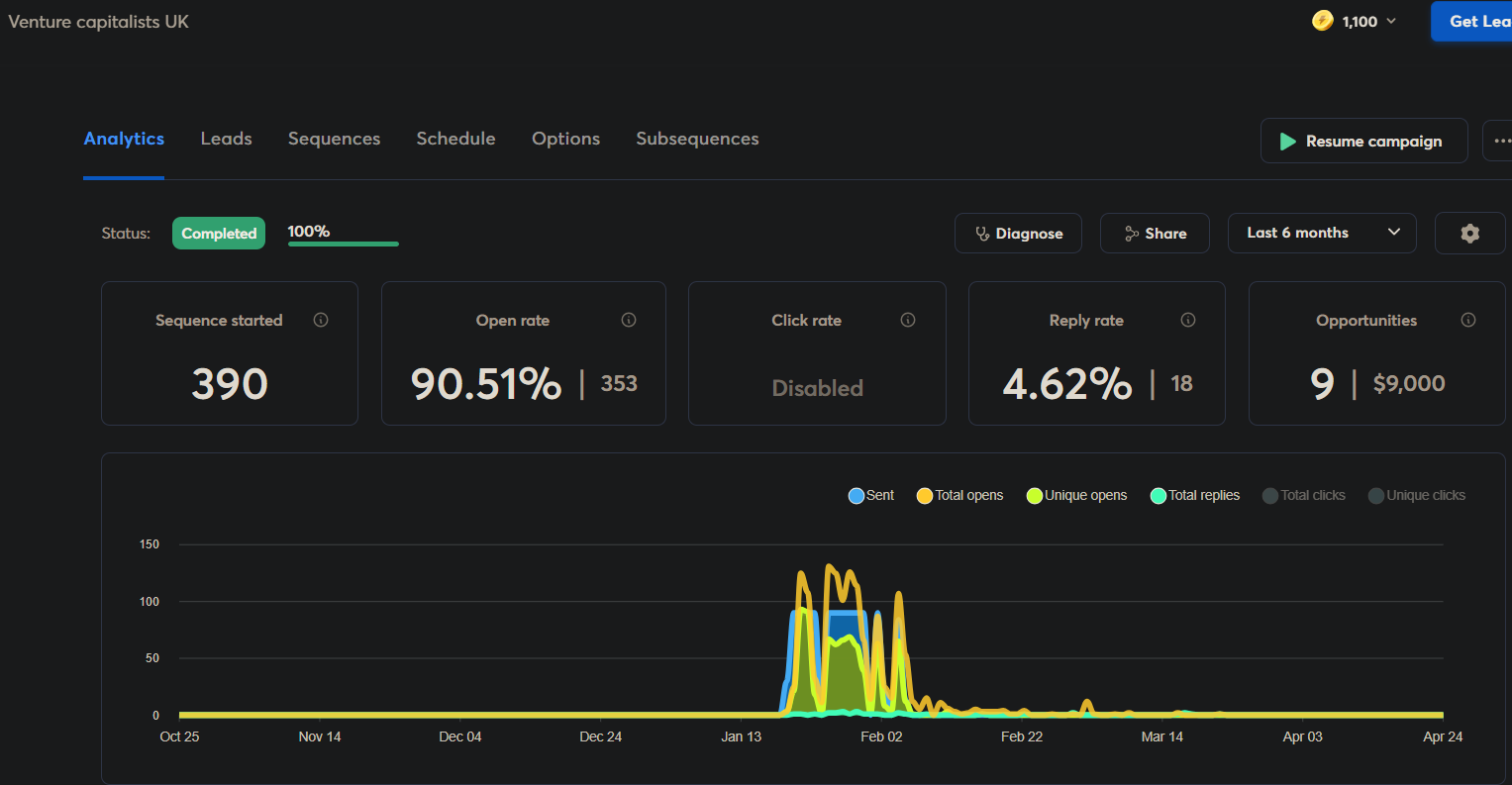
Task: Click the green play icon in Resume campaign
Action: coord(1287,142)
